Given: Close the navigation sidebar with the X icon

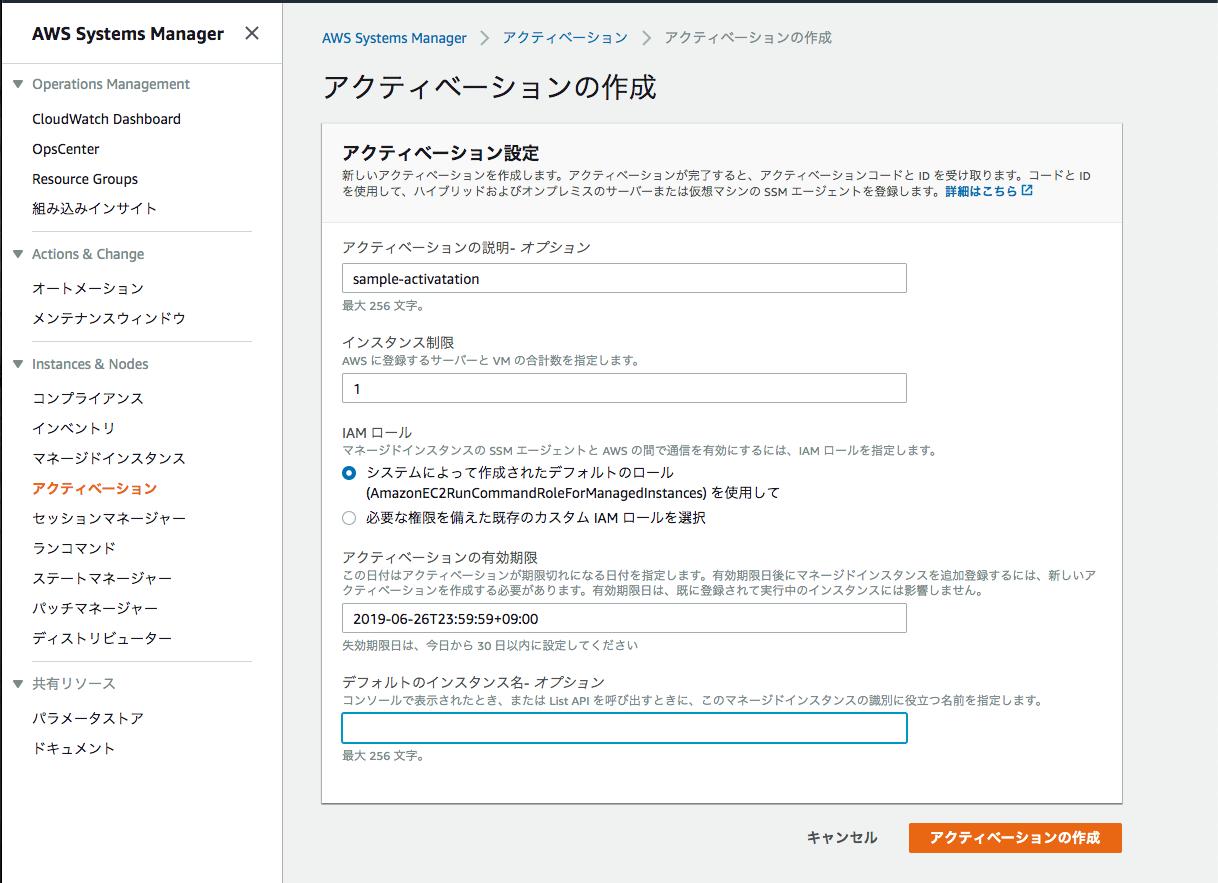Looking at the screenshot, I should 252,32.
